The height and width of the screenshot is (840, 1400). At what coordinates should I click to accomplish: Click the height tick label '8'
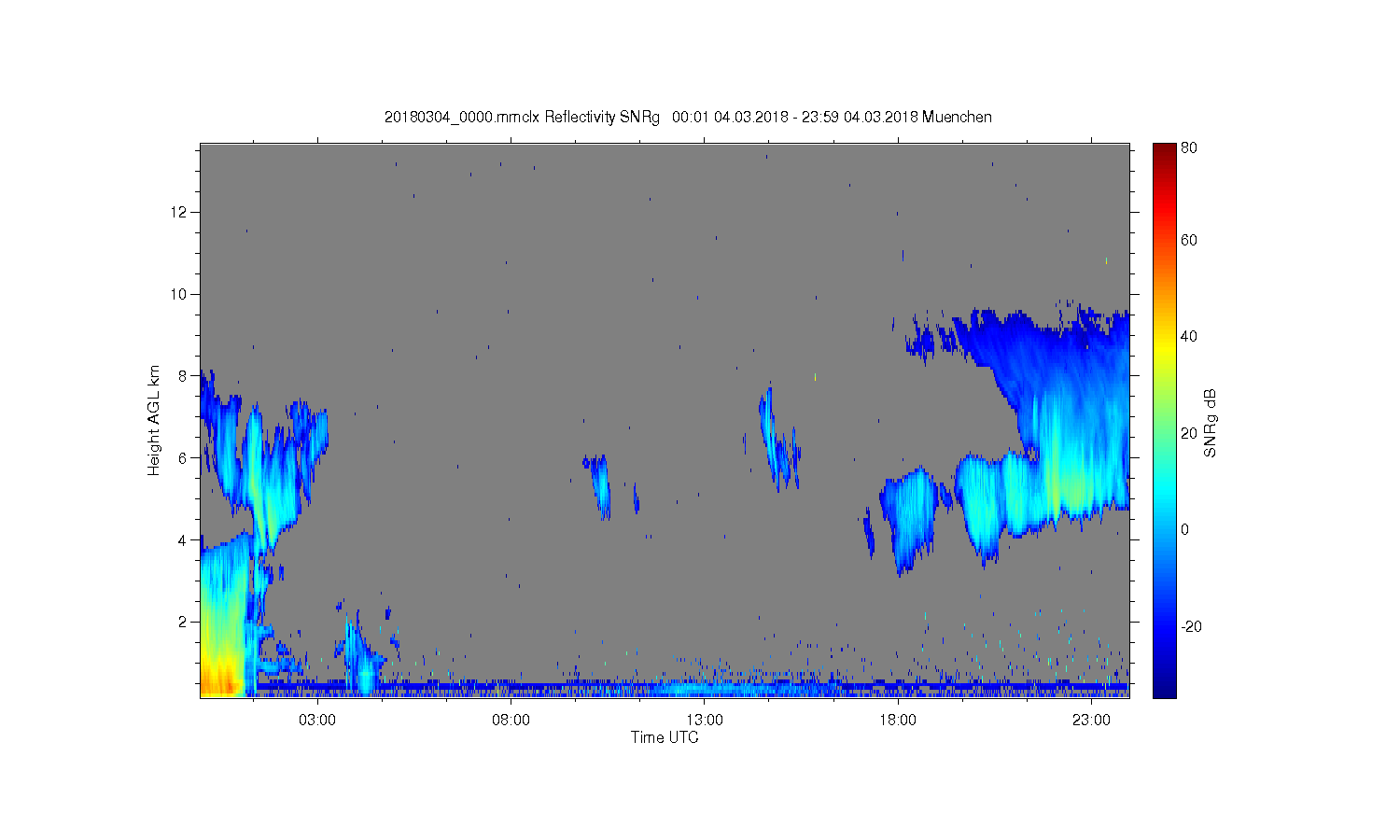[x=184, y=376]
